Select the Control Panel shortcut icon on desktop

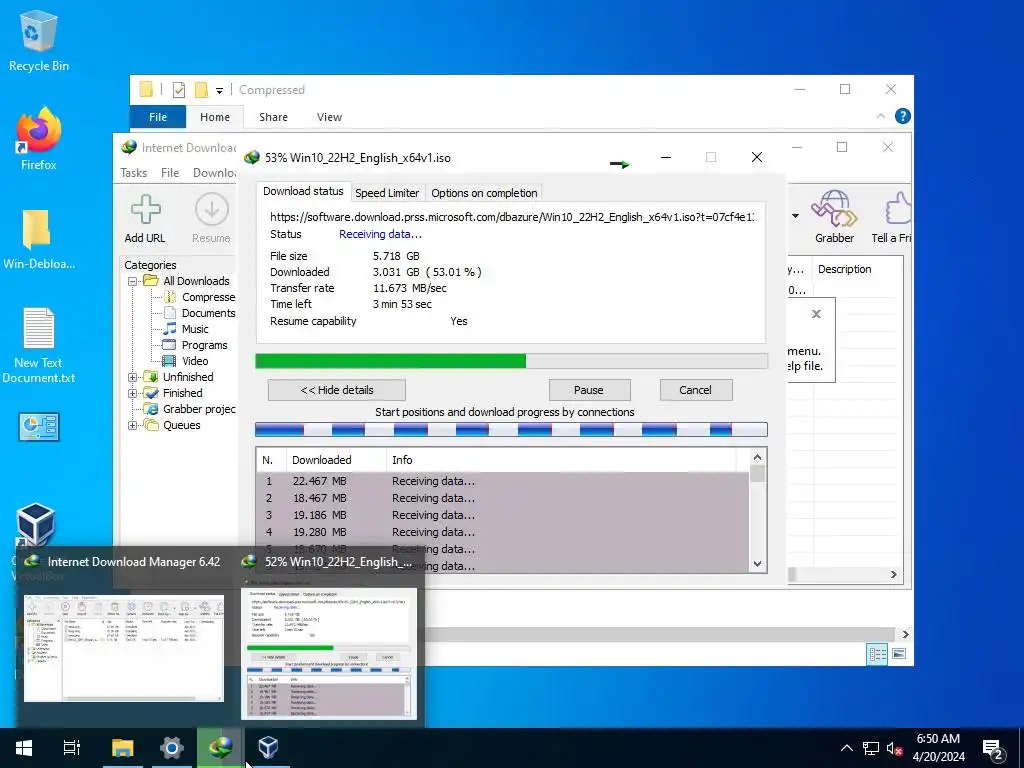[39, 426]
